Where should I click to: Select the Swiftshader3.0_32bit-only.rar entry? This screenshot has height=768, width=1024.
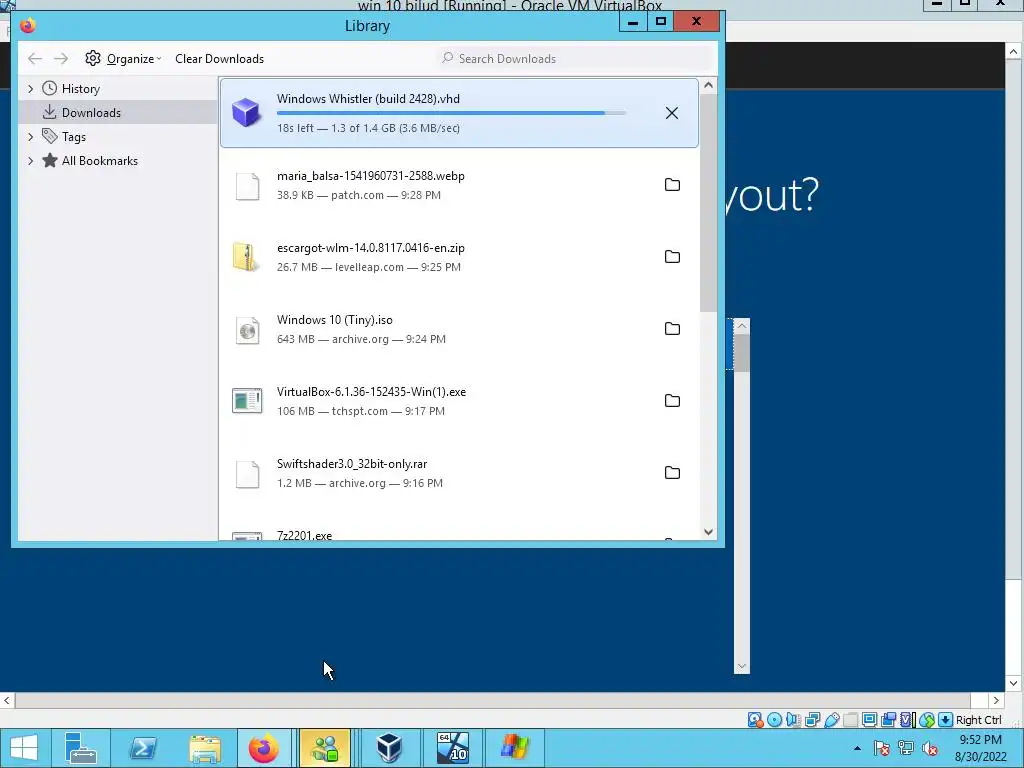459,473
